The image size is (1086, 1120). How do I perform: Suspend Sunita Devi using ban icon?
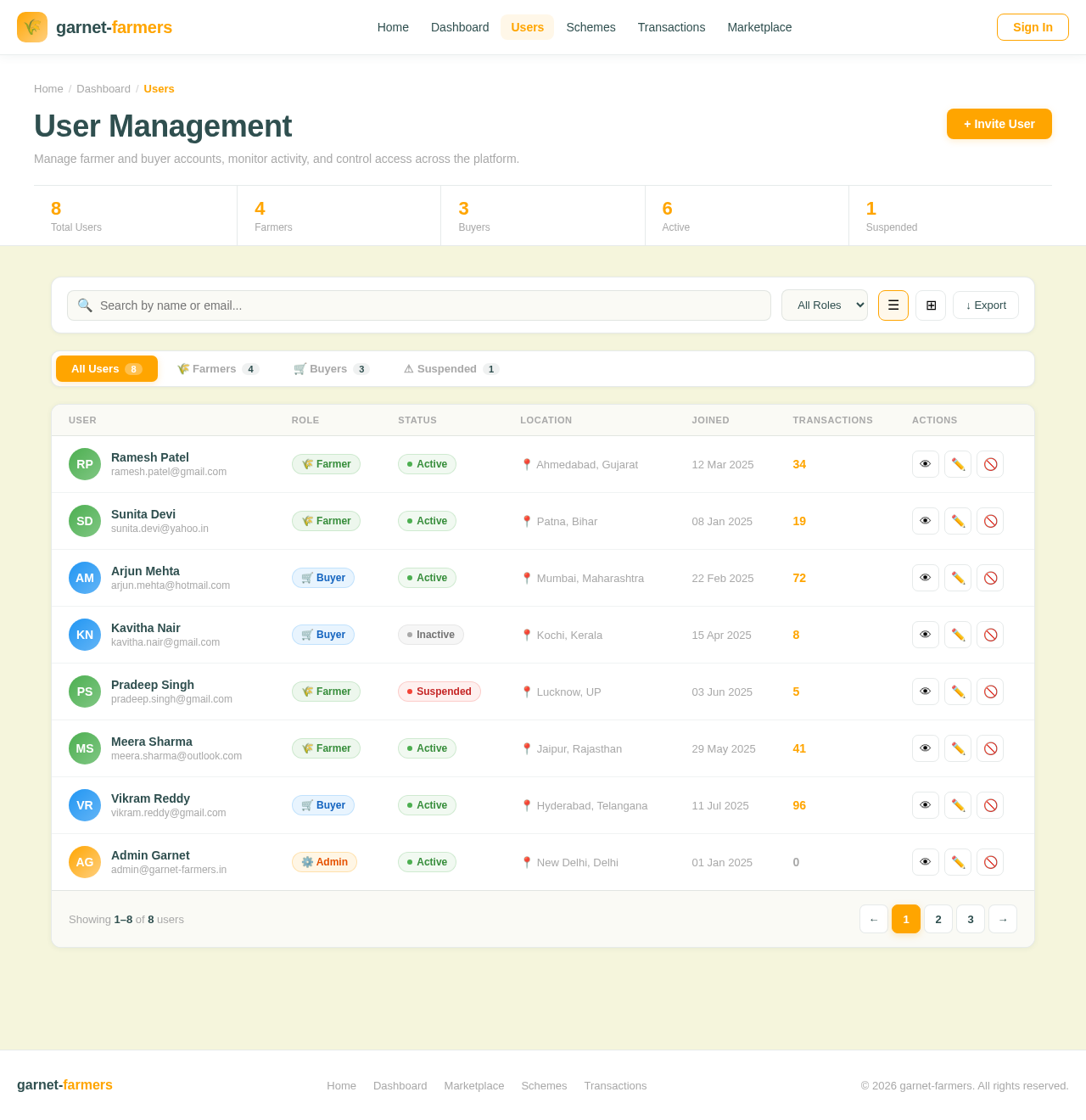click(990, 521)
